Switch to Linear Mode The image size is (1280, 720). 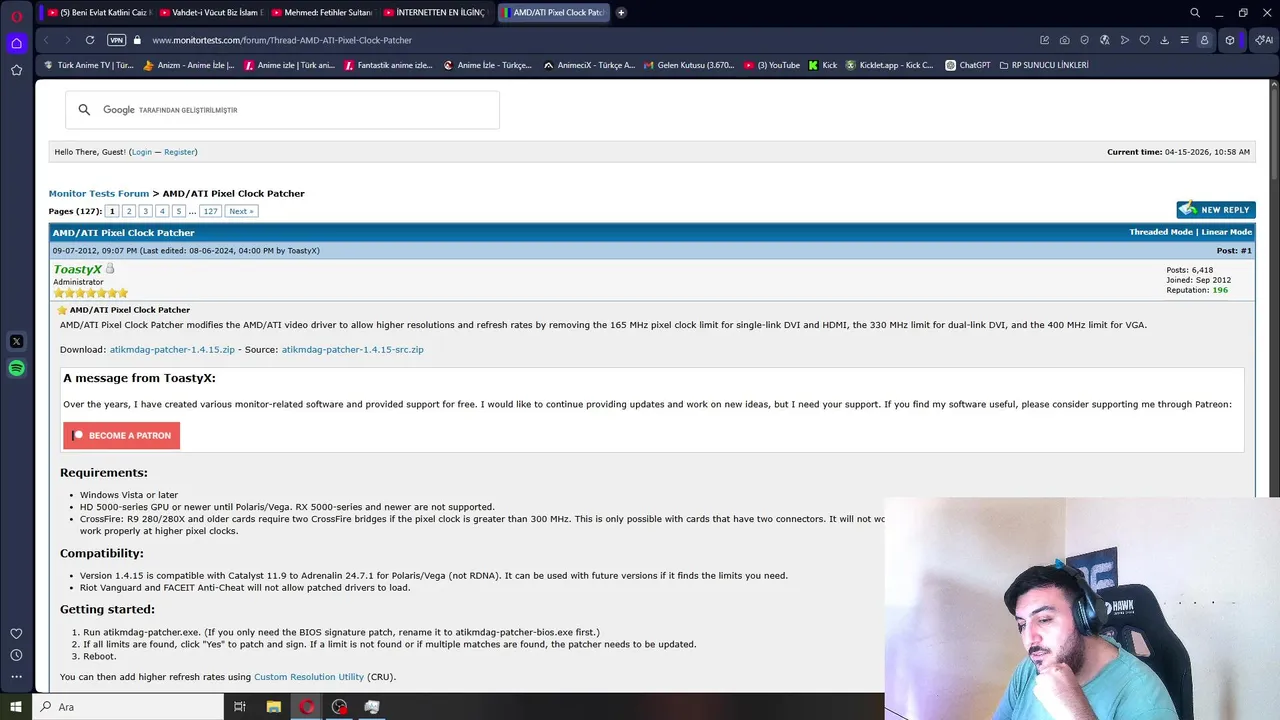(1227, 232)
